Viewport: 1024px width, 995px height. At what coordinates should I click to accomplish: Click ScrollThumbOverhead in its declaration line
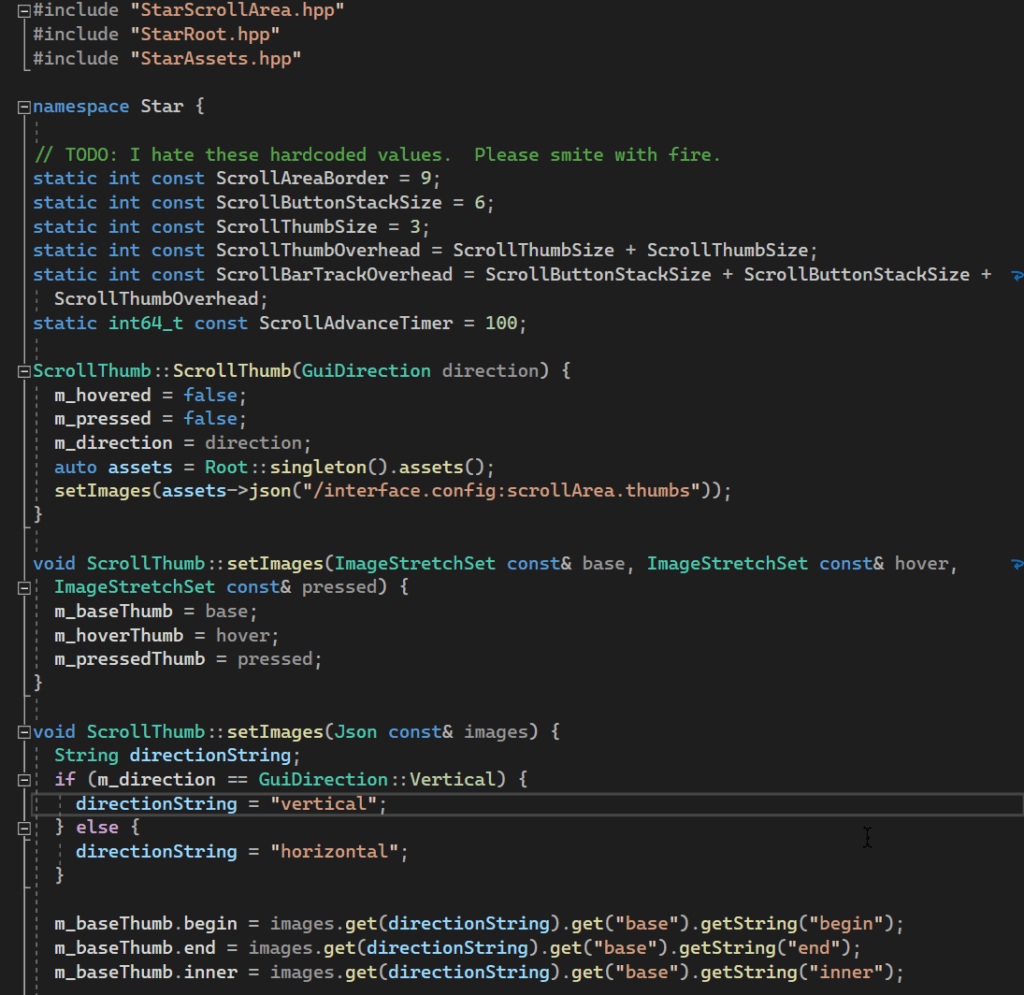[318, 250]
